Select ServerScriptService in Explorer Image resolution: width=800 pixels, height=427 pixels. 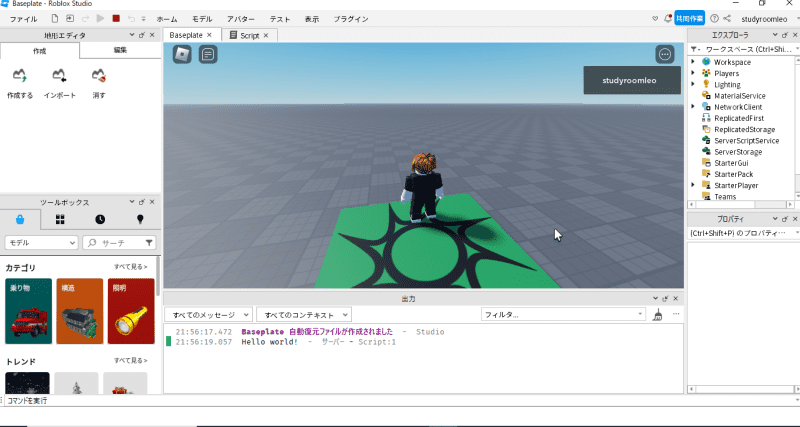click(746, 141)
